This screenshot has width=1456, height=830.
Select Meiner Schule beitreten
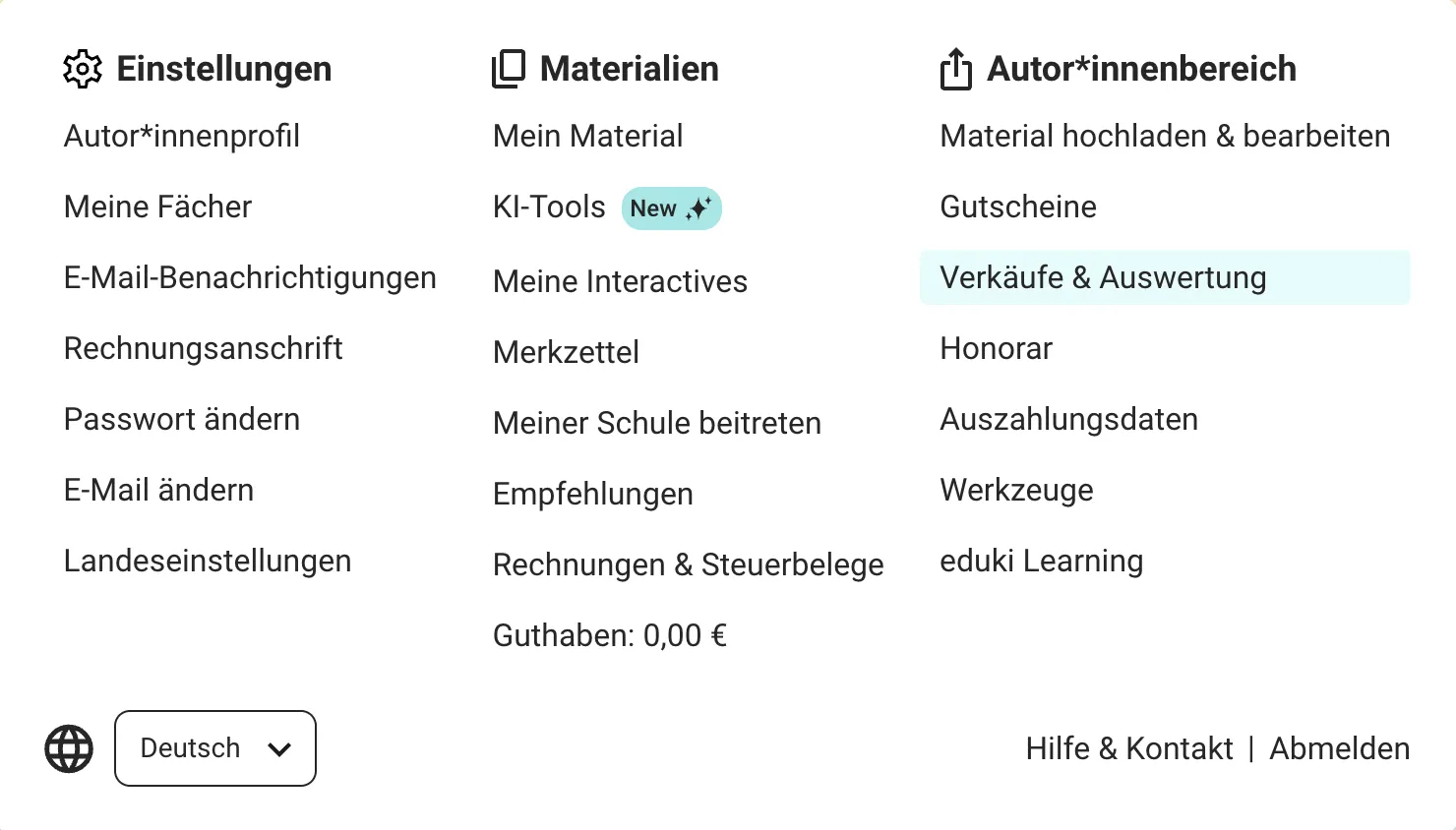656,423
